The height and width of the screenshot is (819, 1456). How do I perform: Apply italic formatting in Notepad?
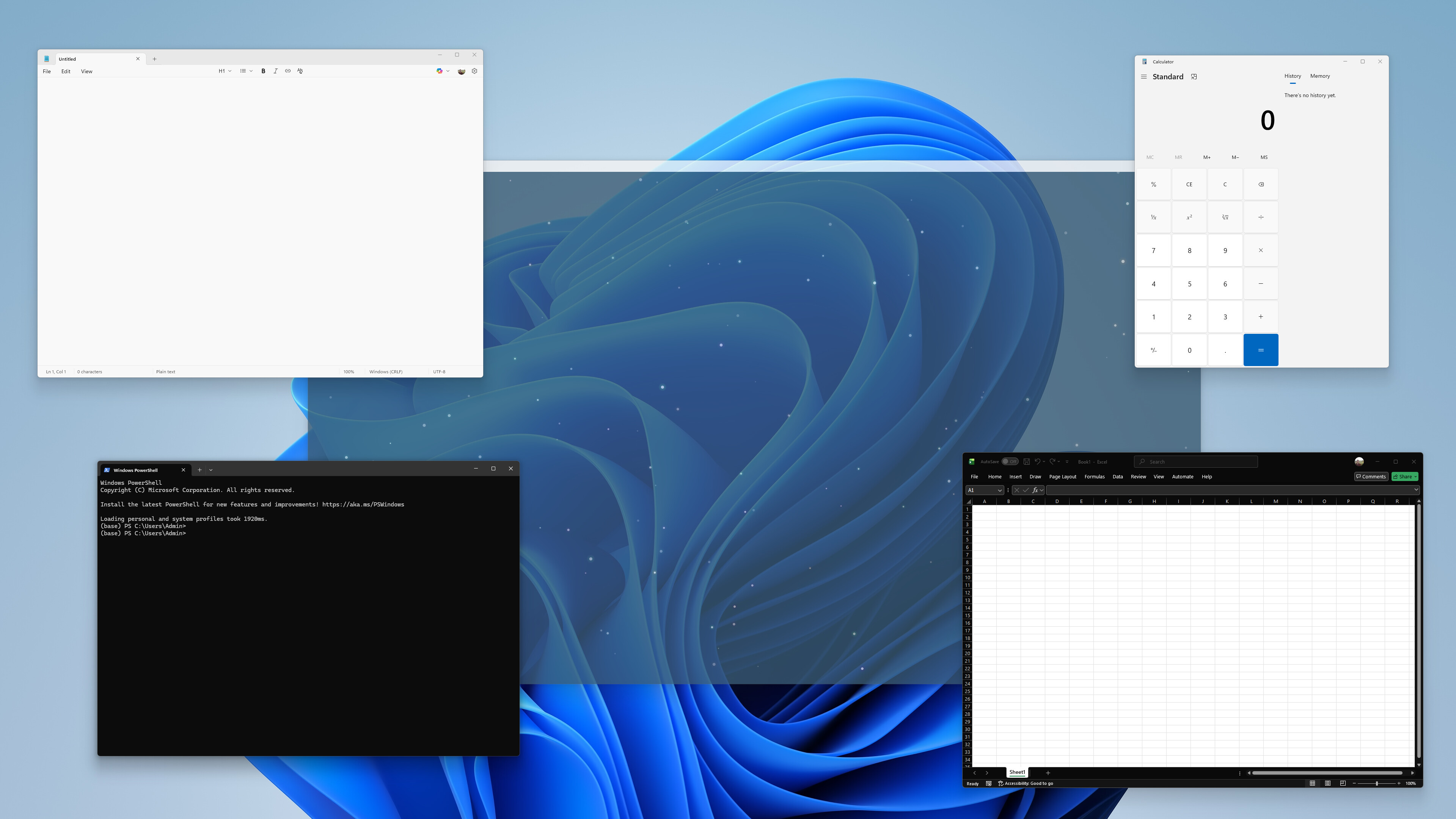point(276,71)
